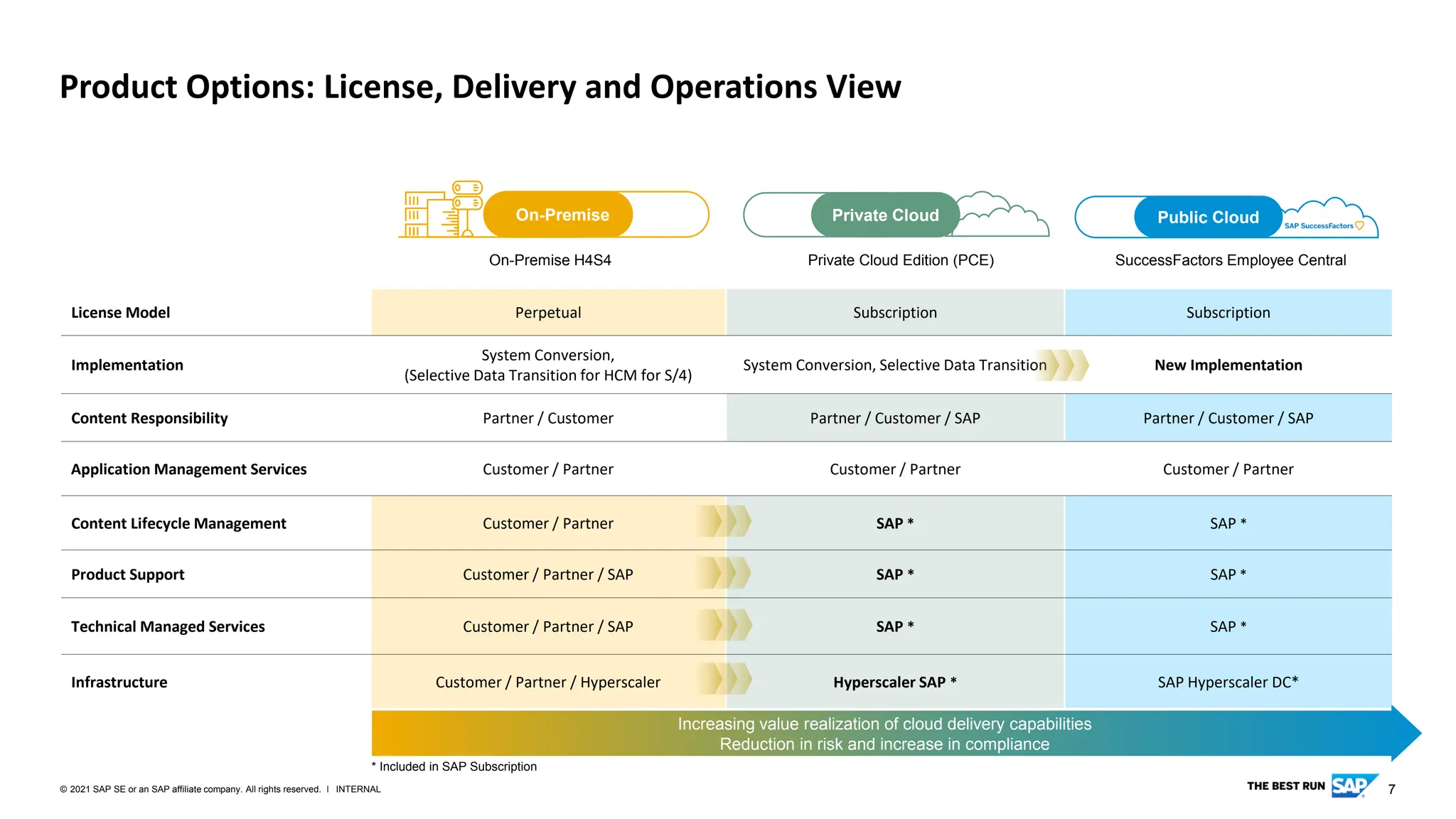The height and width of the screenshot is (819, 1456).
Task: Click the blue Public Cloud pill
Action: [x=1207, y=218]
